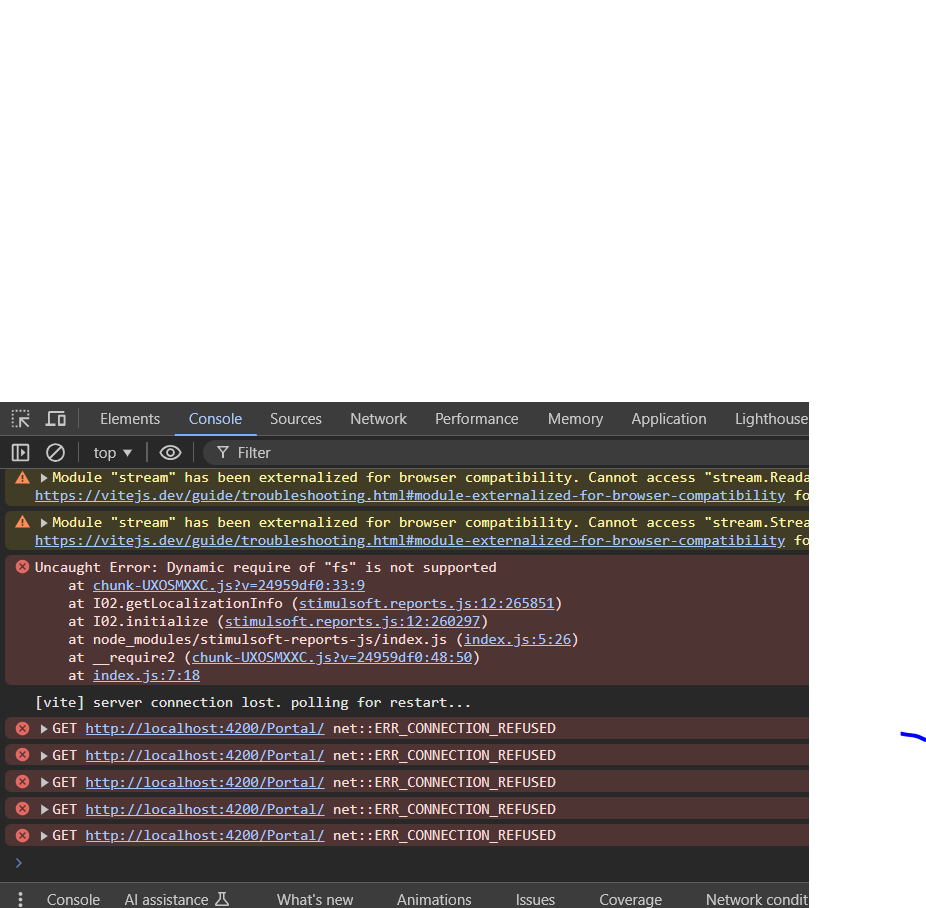Click the second stream warning triangle icon
Screen dimensions: 926x908
click(22, 522)
